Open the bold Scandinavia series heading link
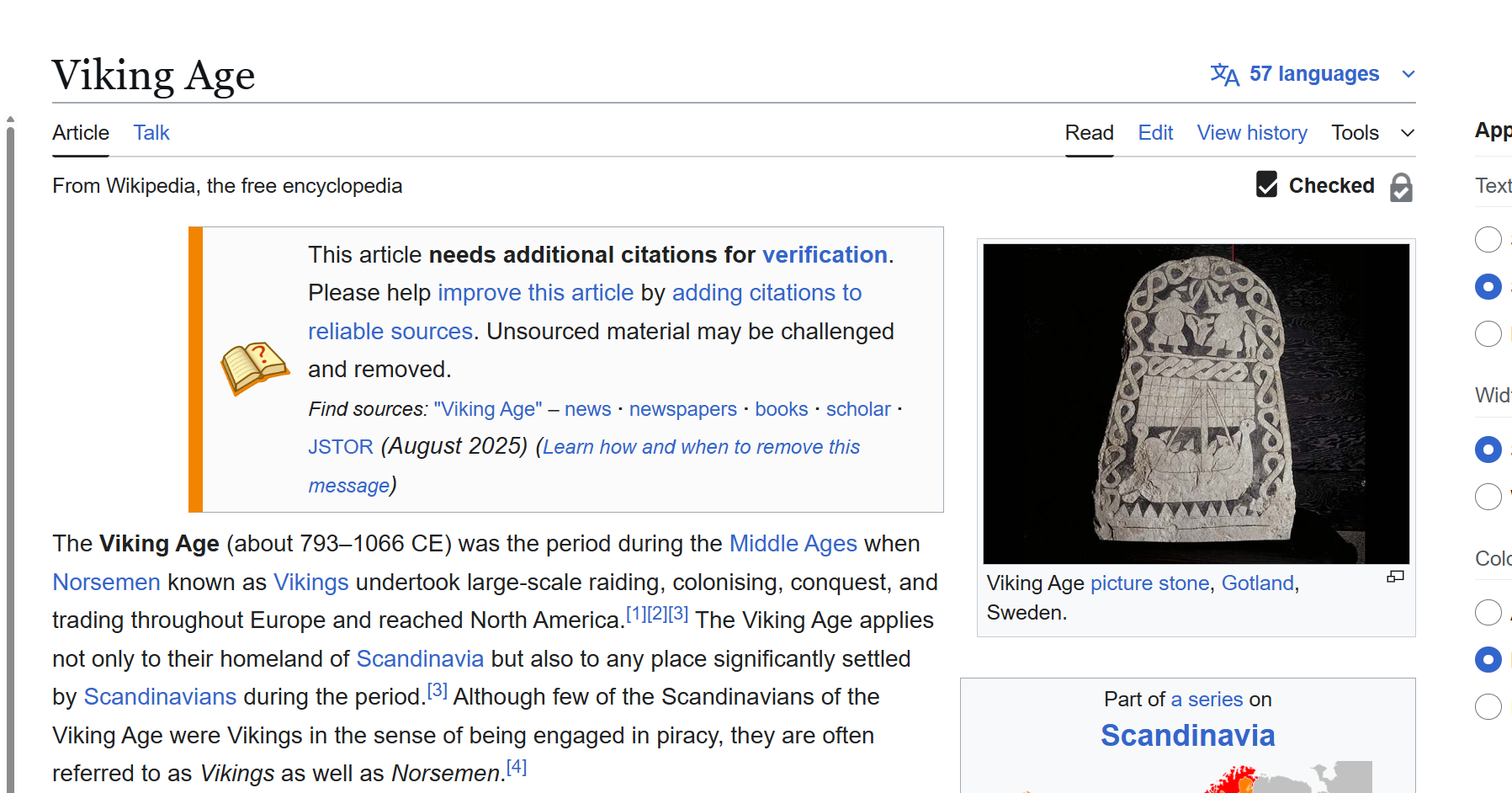The width and height of the screenshot is (1512, 793). pos(1187,736)
